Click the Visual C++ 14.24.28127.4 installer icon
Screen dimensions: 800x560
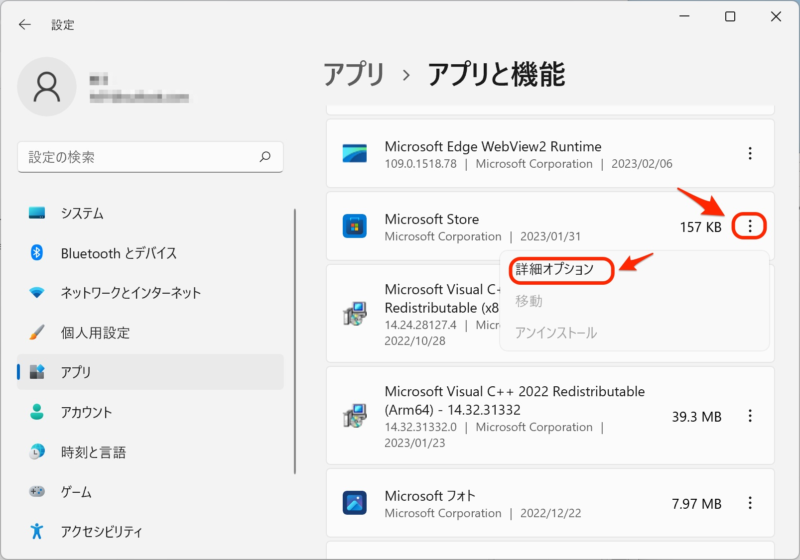[x=355, y=314]
